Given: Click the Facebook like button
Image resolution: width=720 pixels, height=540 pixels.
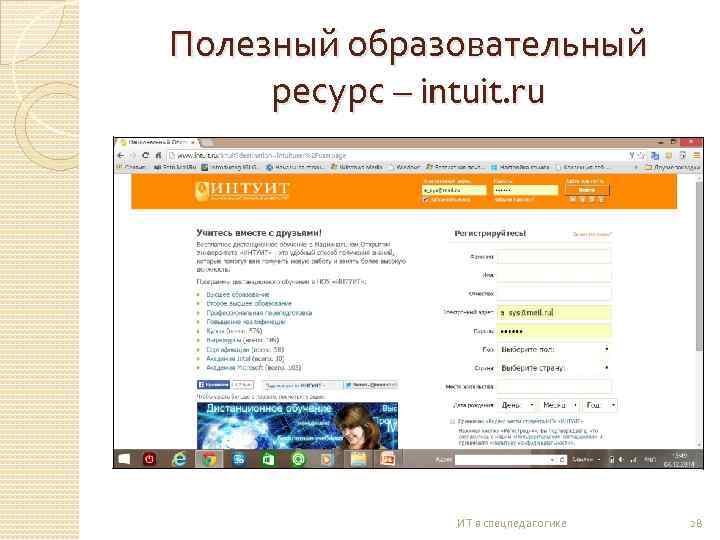Looking at the screenshot, I should click(x=213, y=385).
